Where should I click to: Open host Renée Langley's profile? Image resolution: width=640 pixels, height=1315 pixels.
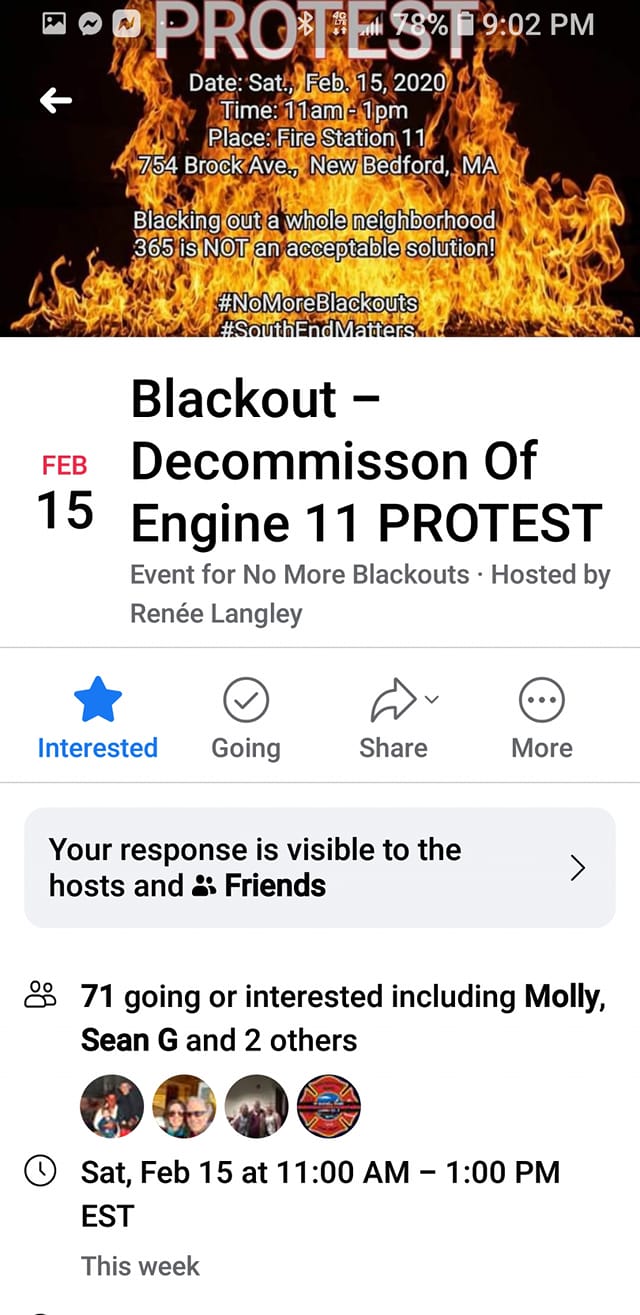(x=216, y=613)
